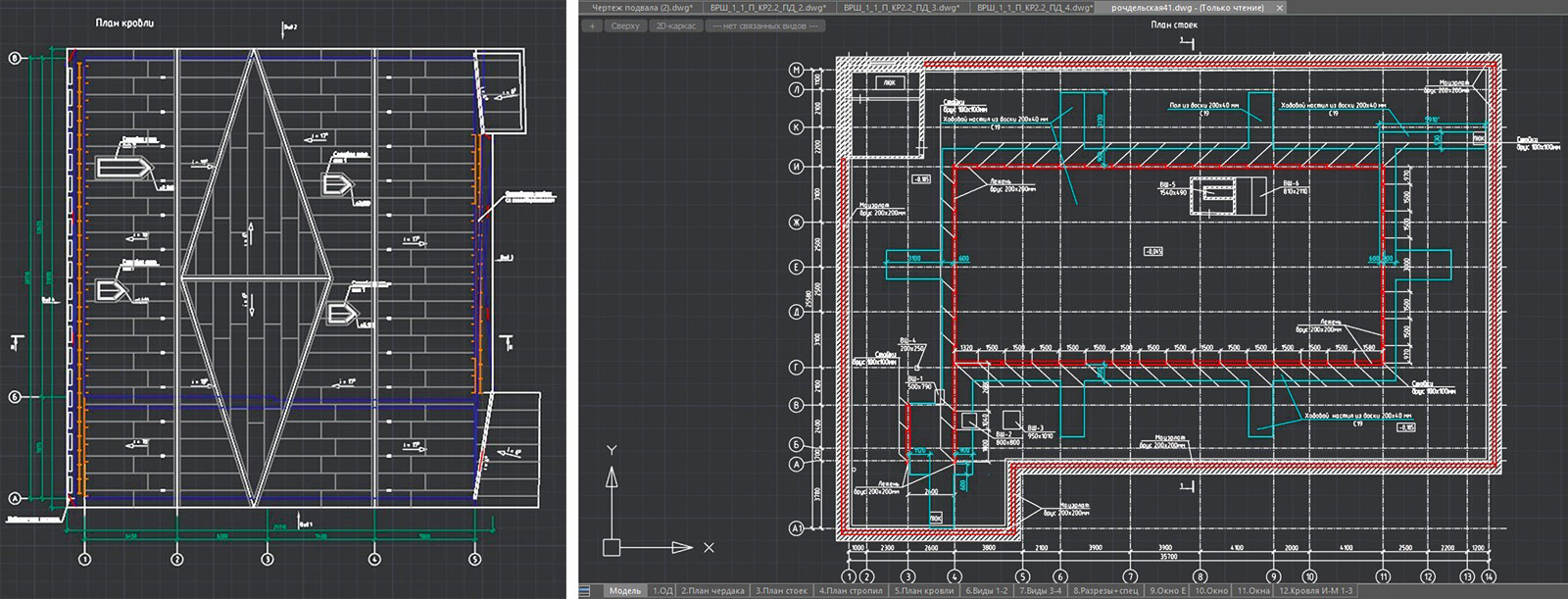Select axis marker 3 on roof plan
1568x599 pixels.
[x=268, y=560]
